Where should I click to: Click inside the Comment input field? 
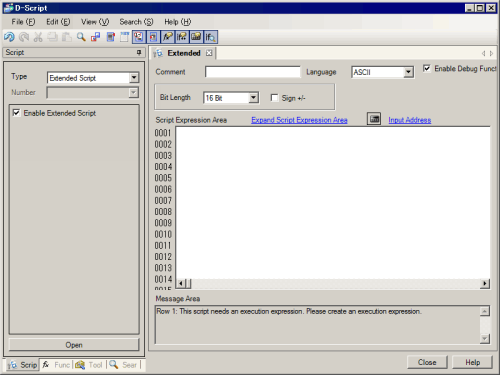(x=253, y=72)
